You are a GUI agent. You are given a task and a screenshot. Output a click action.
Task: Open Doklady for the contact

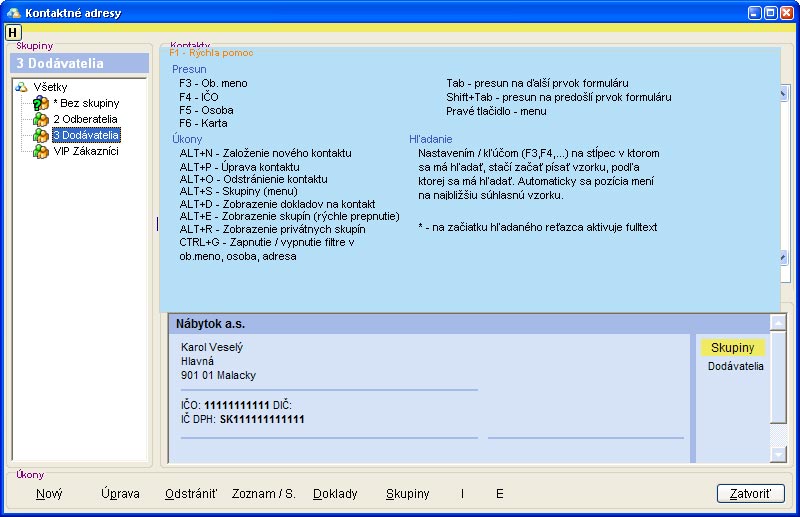334,493
